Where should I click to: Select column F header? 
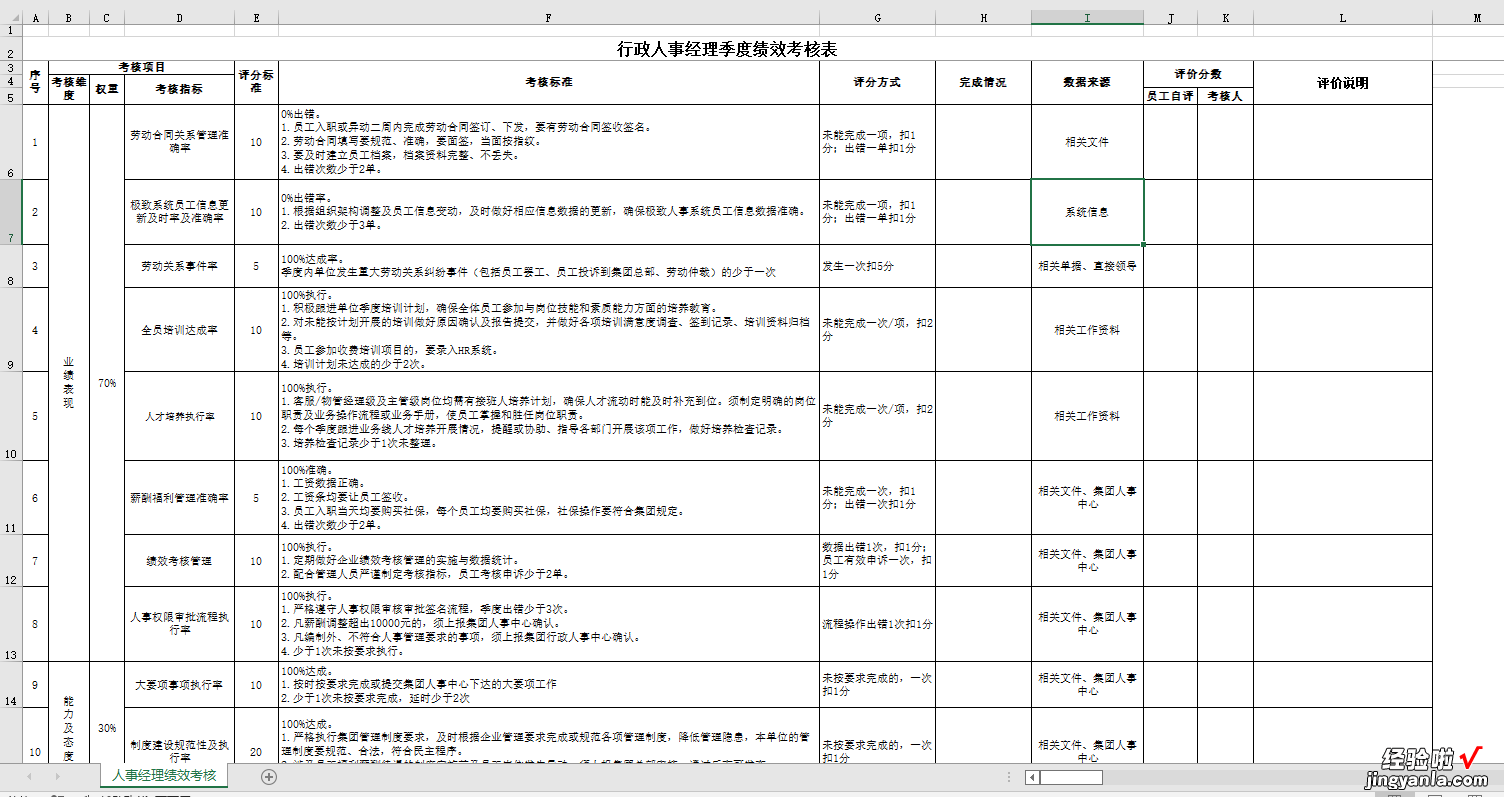pyautogui.click(x=549, y=17)
